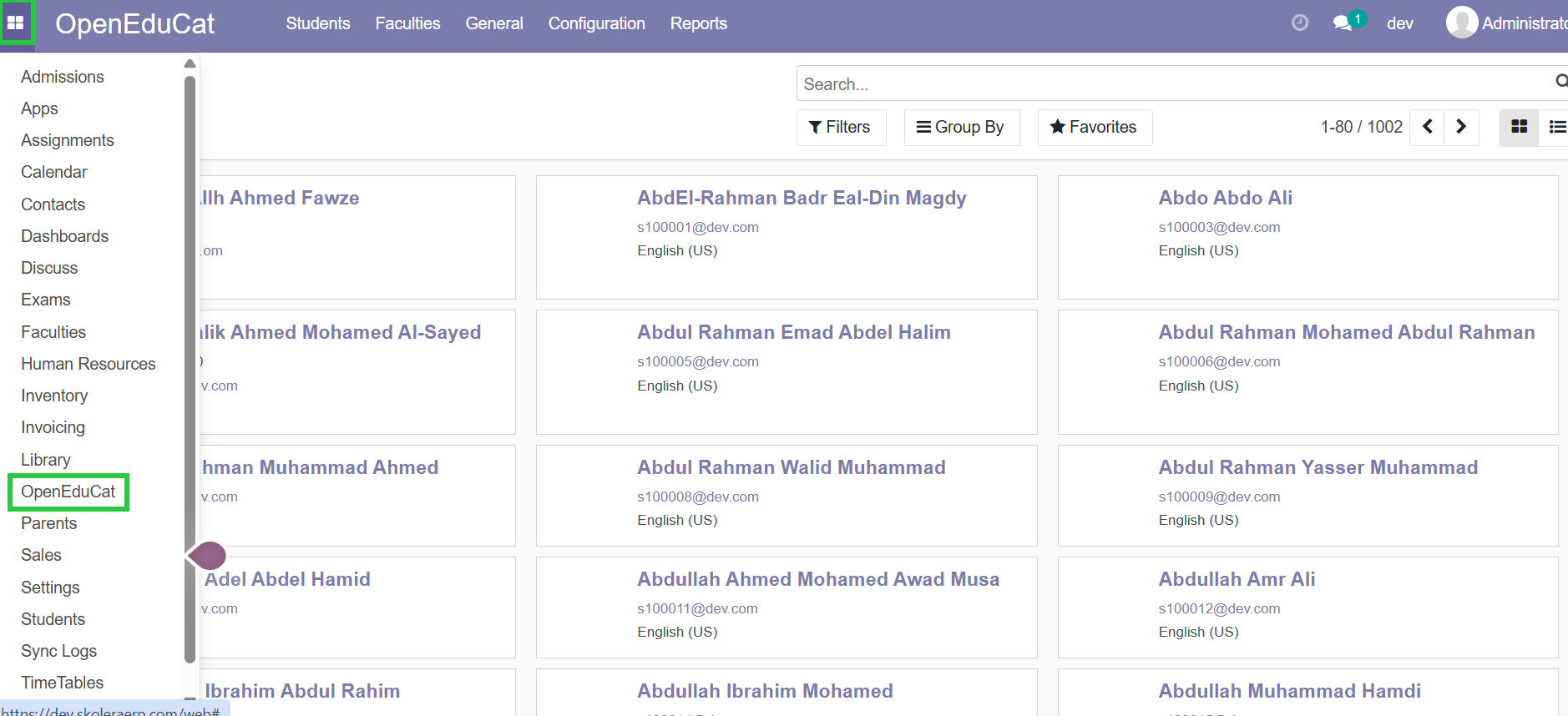Open the Students top menu
Image resolution: width=1568 pixels, height=716 pixels.
click(318, 23)
